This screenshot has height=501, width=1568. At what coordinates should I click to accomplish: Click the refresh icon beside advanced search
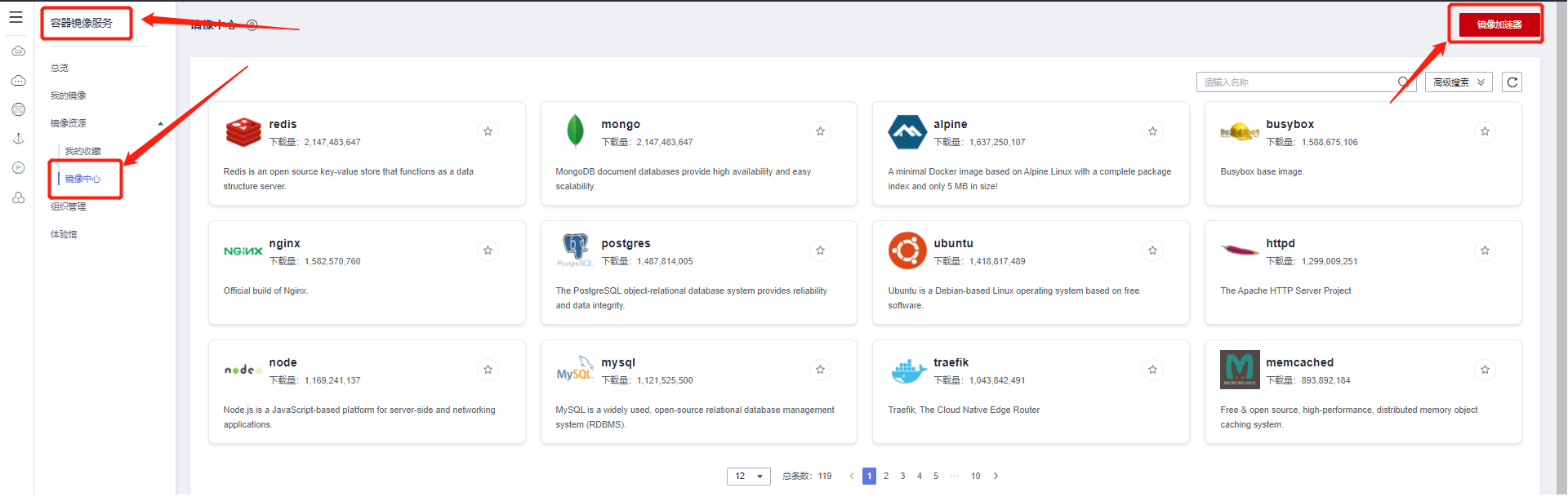[x=1512, y=82]
